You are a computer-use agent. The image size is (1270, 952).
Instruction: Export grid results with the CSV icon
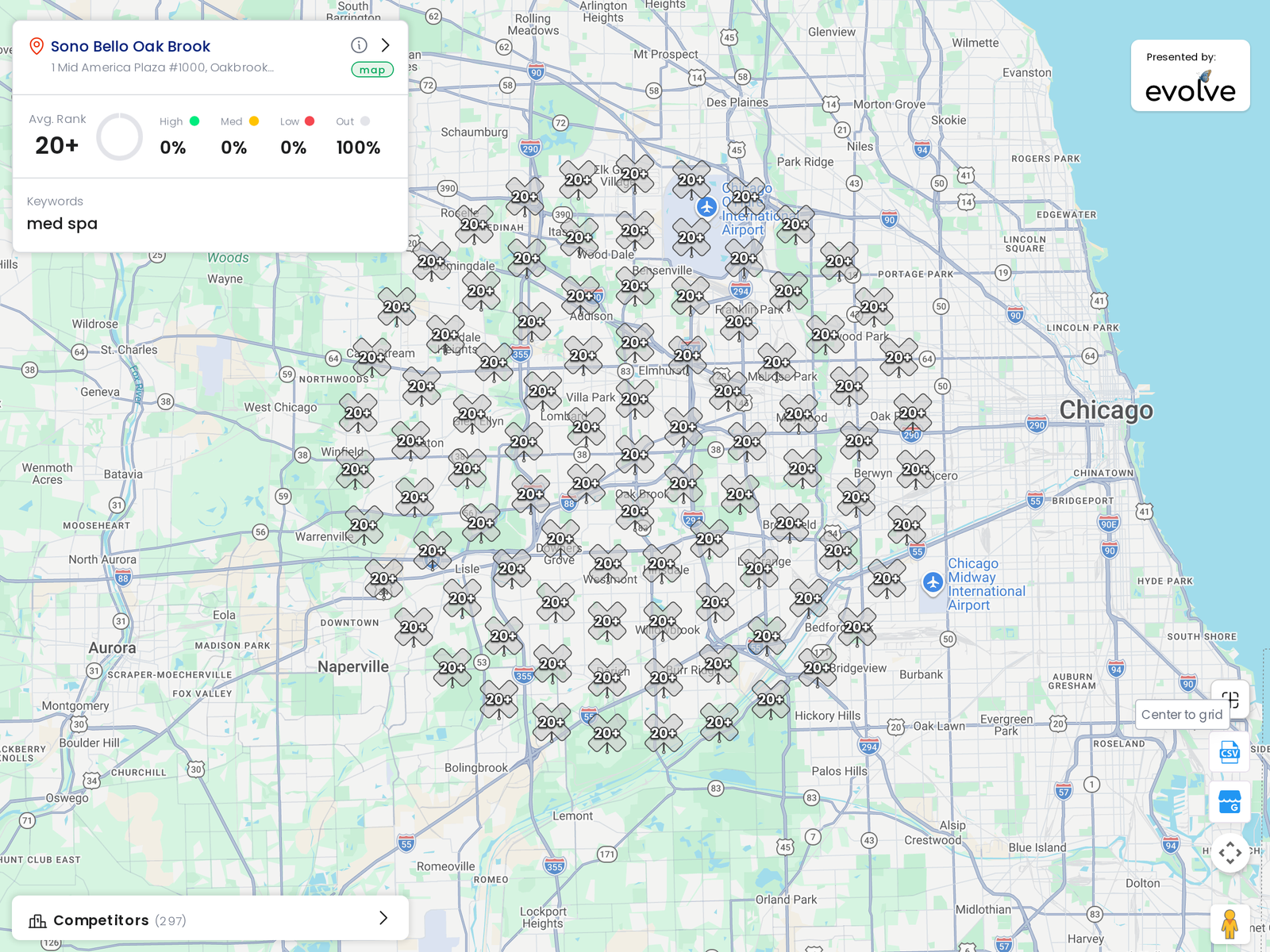point(1230,751)
